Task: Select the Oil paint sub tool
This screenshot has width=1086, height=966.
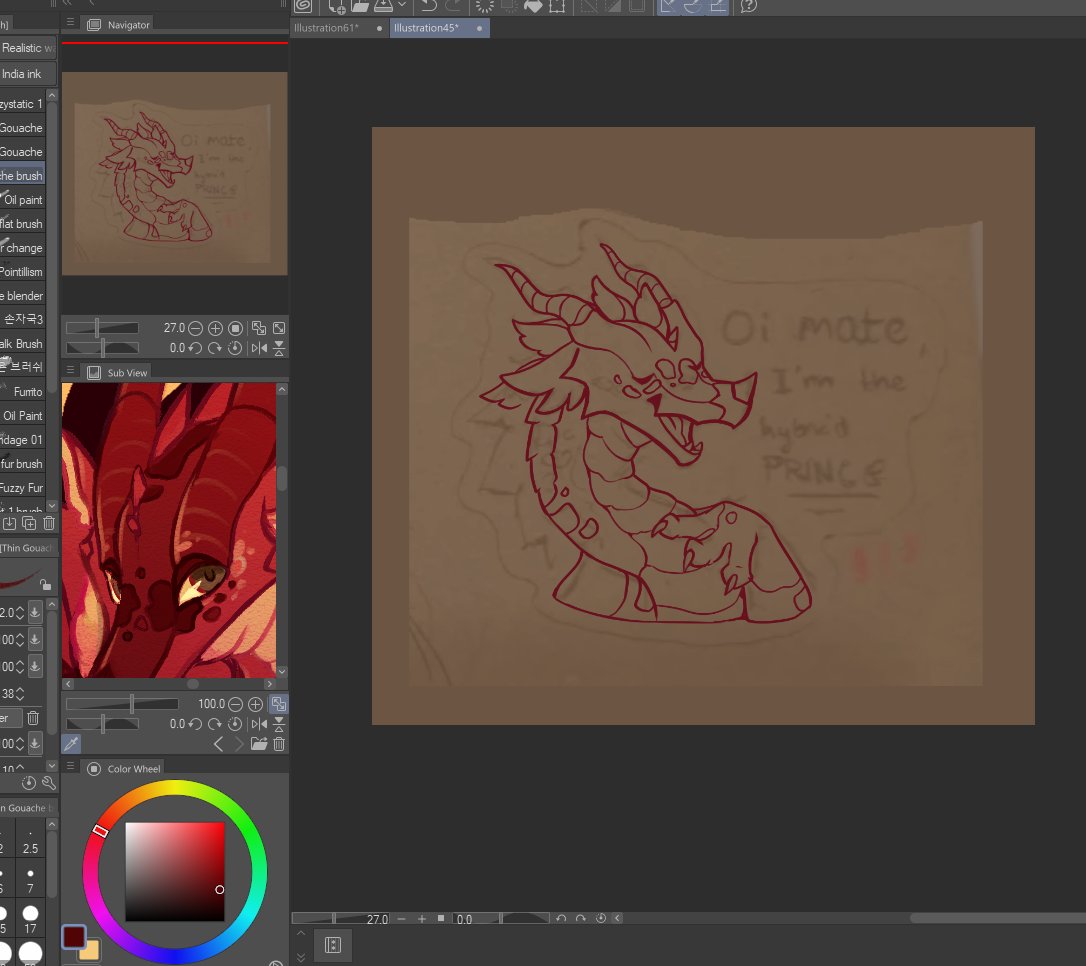Action: click(x=23, y=199)
